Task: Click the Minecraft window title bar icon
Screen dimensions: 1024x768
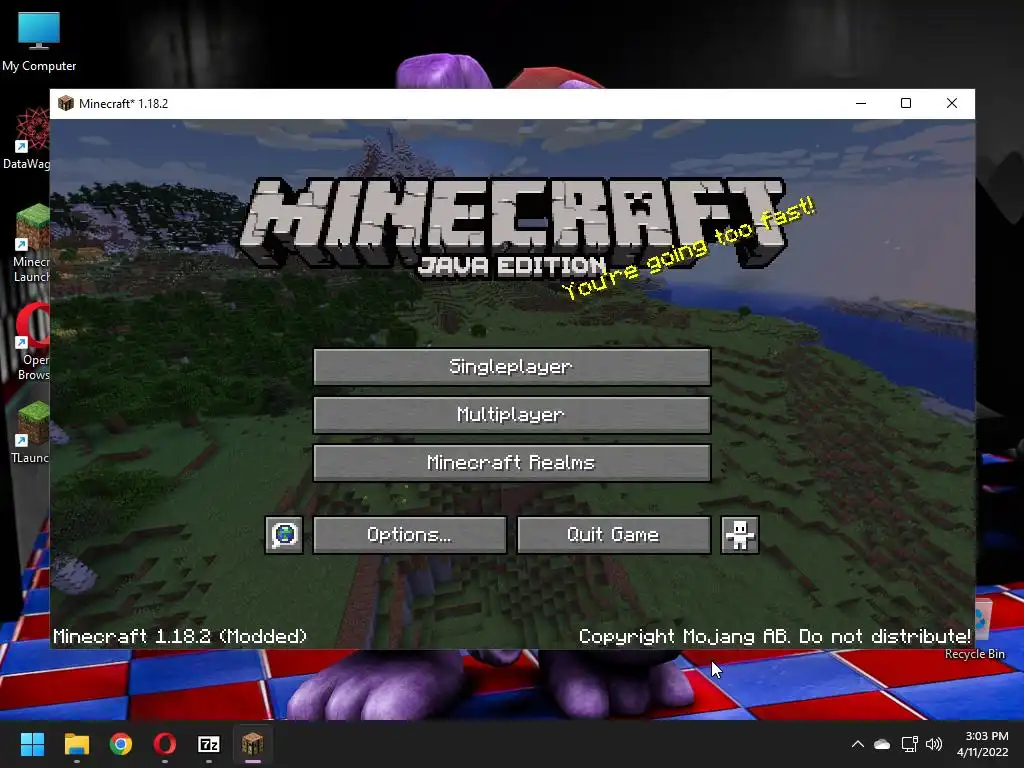Action: point(65,103)
